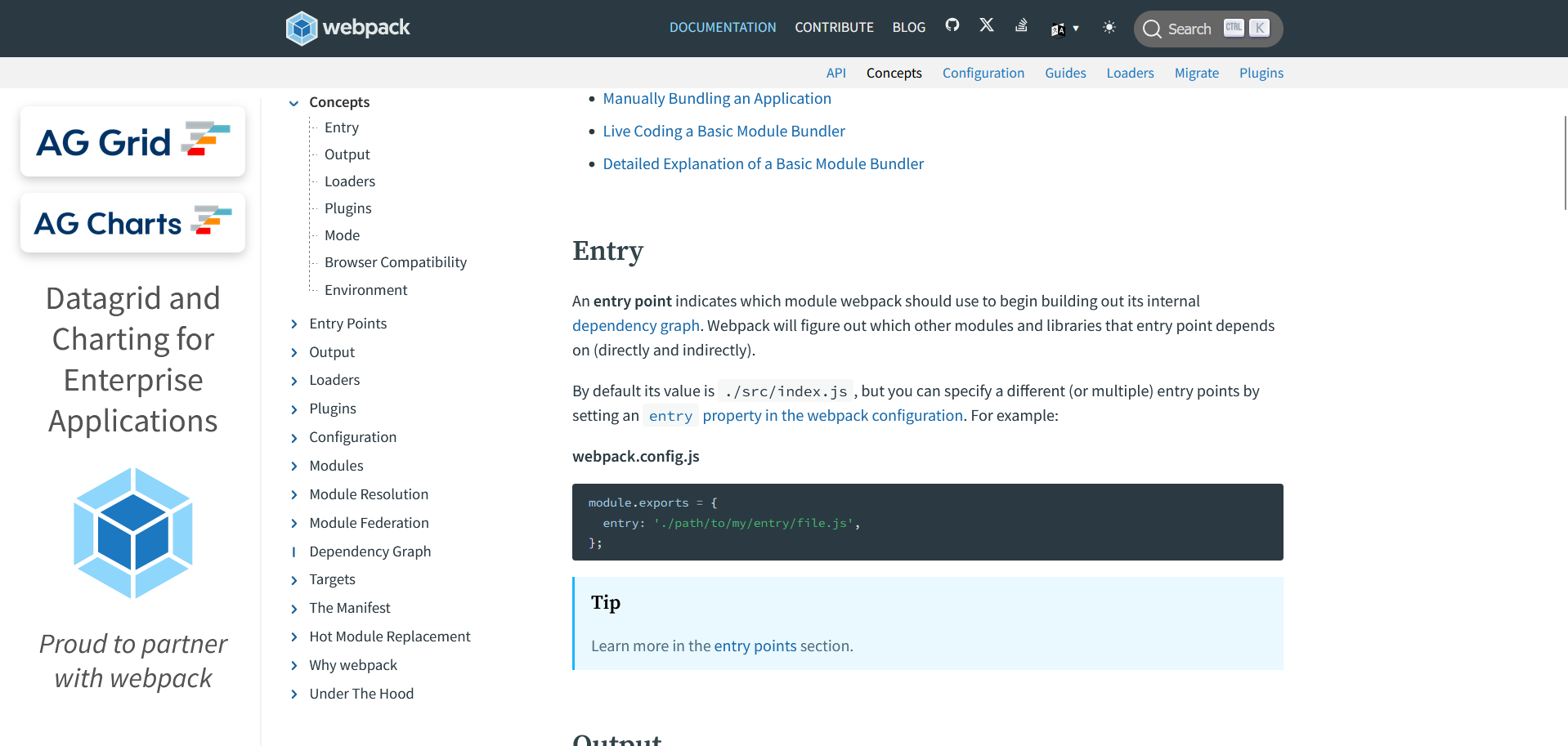Image resolution: width=1568 pixels, height=746 pixels.
Task: Open the Stack Overflow icon link
Action: click(x=1021, y=25)
